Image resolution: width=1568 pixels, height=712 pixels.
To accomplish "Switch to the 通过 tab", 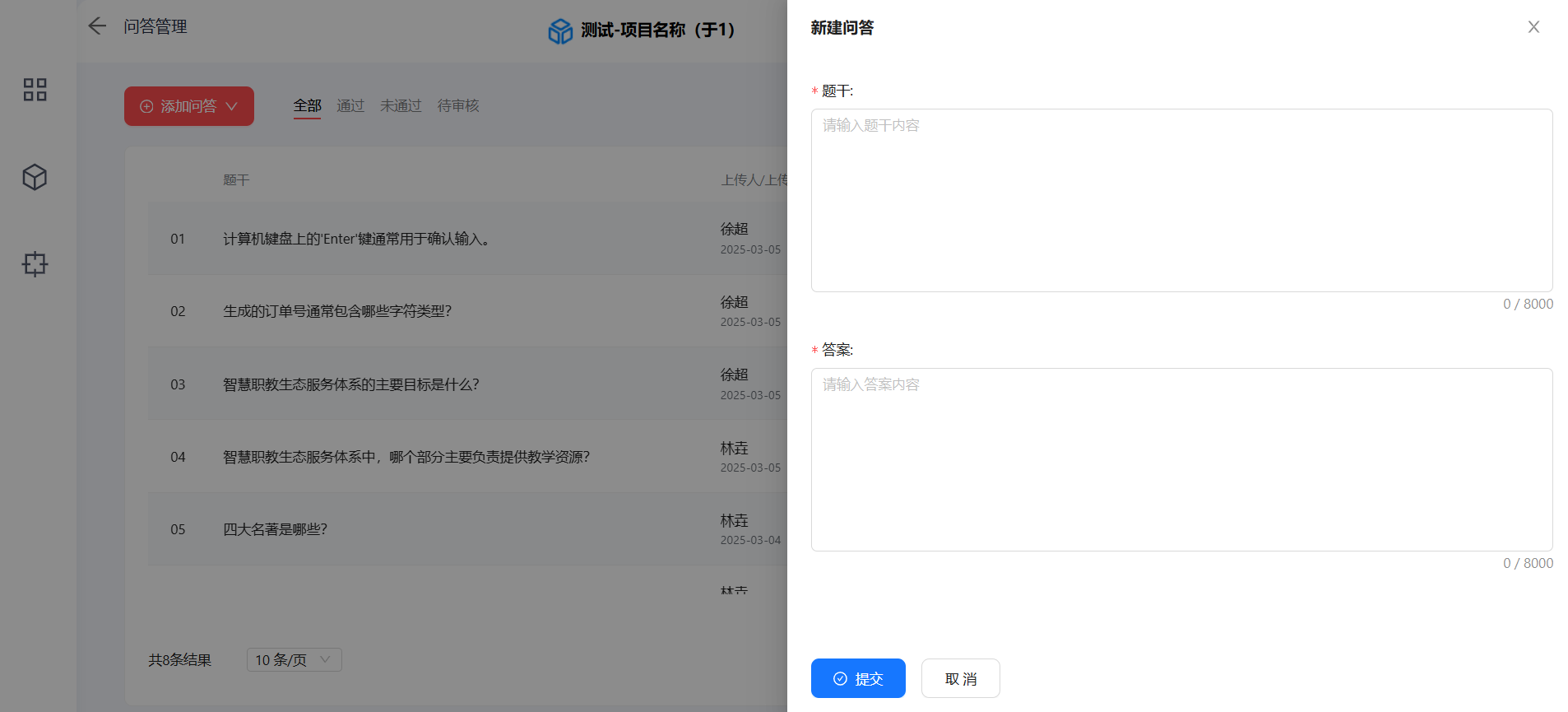I will 350,105.
